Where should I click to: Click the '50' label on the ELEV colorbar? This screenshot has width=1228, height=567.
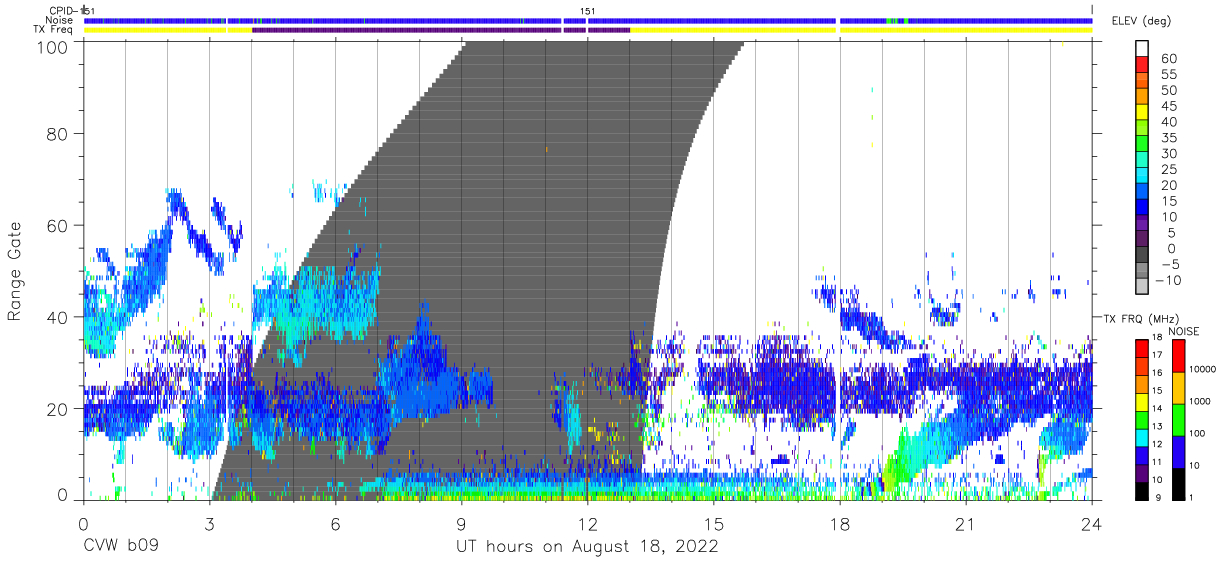click(x=1168, y=91)
